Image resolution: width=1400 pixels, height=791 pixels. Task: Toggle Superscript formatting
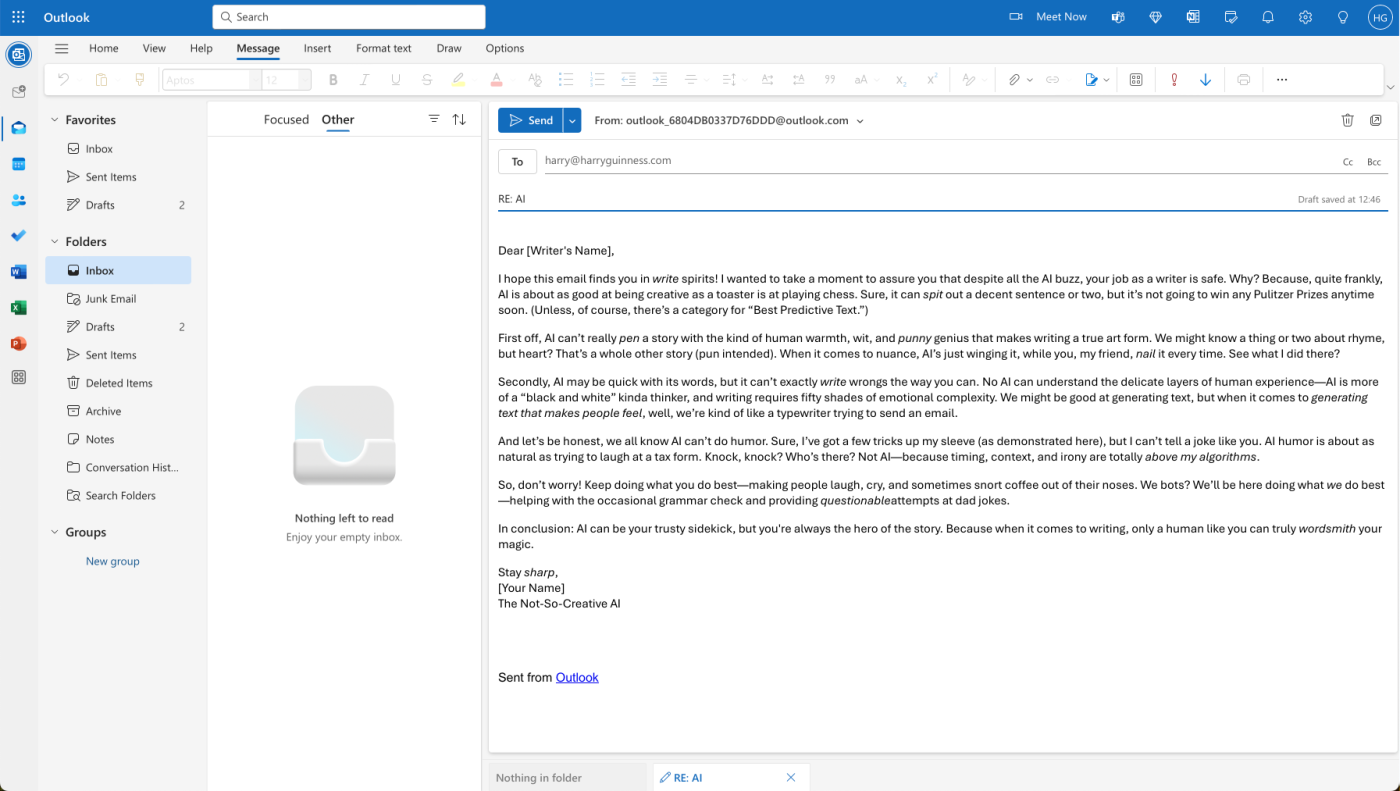coord(932,80)
